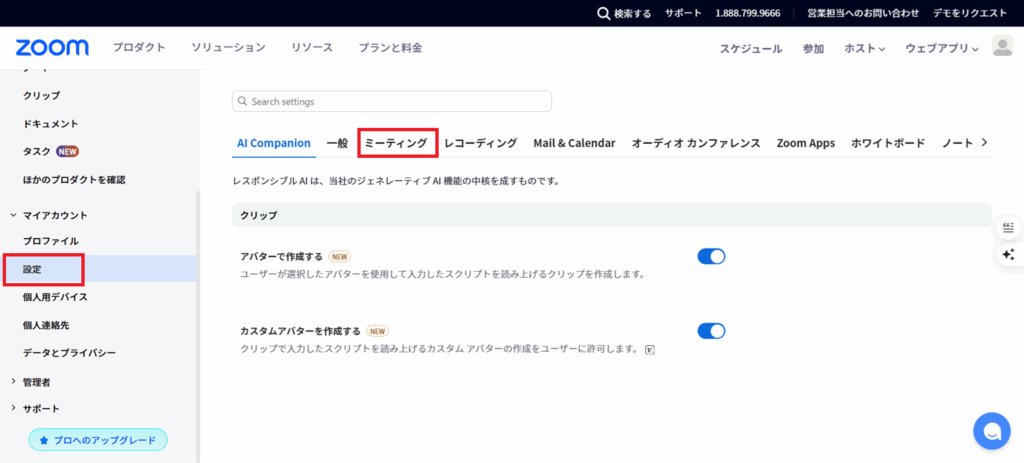This screenshot has height=463, width=1024.
Task: Switch to the レコーディング tab
Action: click(481, 143)
